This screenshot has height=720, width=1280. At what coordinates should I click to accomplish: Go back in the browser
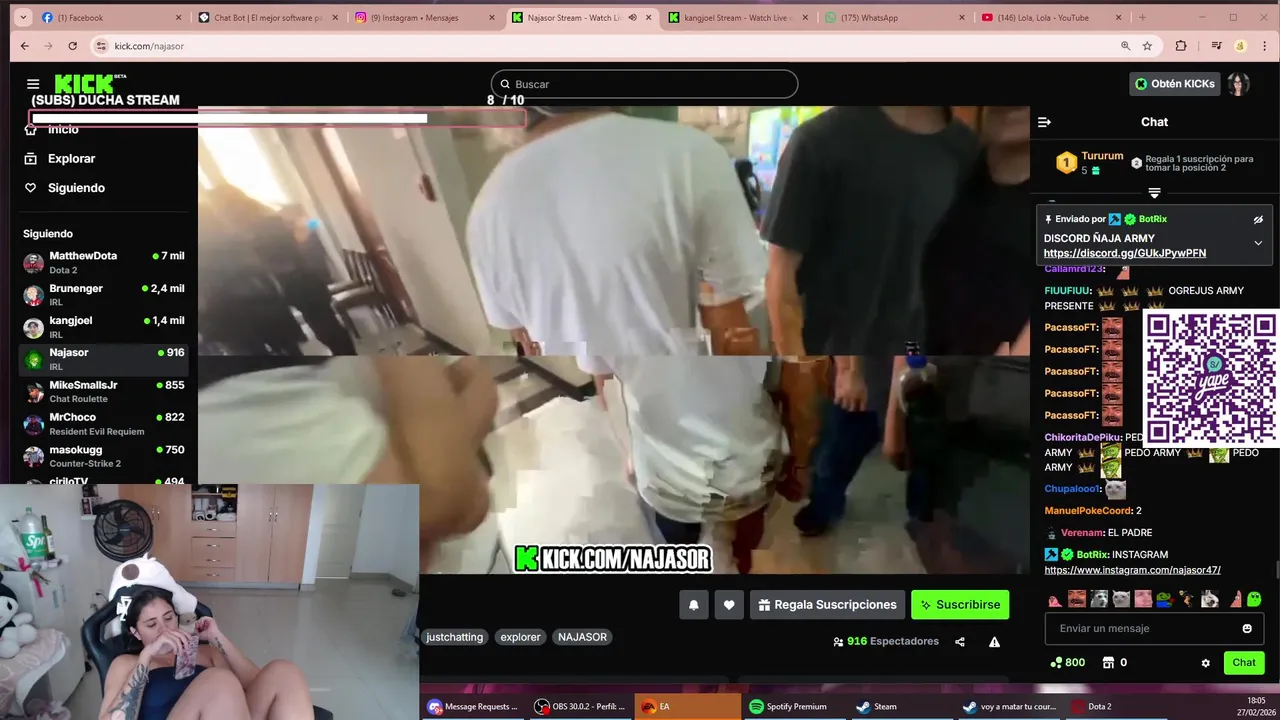point(25,46)
